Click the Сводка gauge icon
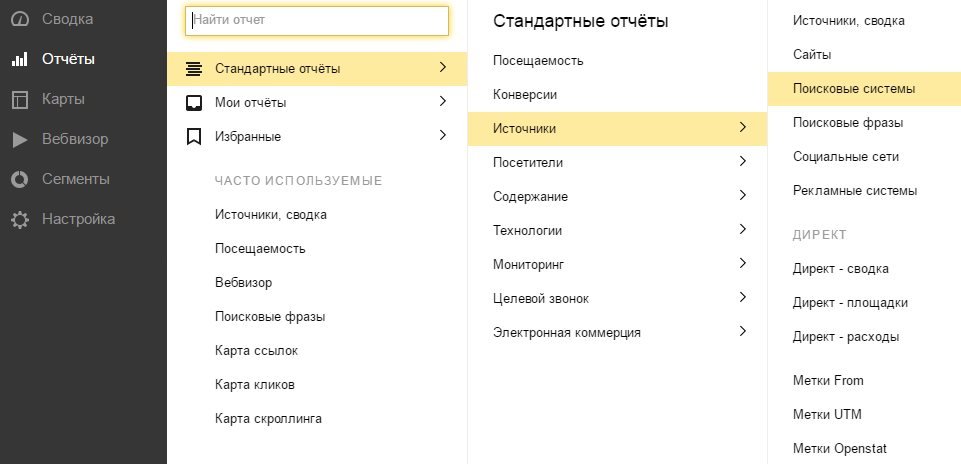This screenshot has width=961, height=464. coord(20,20)
